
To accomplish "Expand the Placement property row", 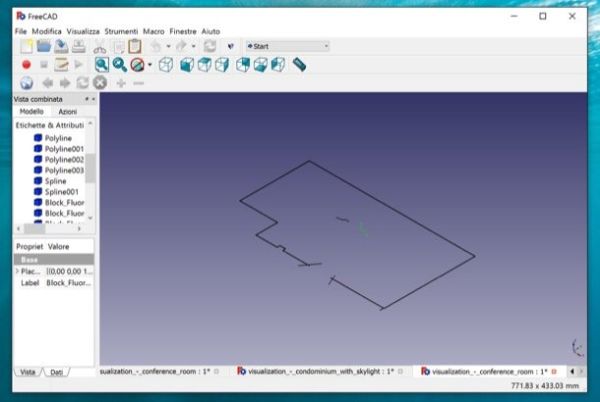I will tap(16, 271).
